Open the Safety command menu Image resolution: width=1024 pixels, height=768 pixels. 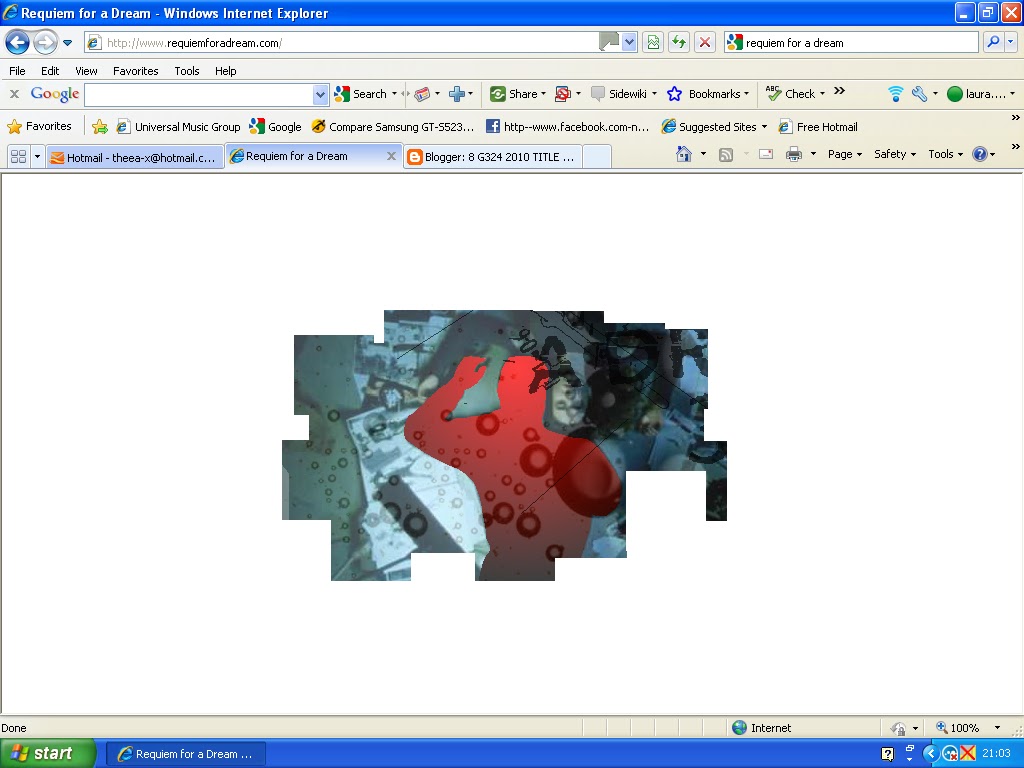[895, 154]
